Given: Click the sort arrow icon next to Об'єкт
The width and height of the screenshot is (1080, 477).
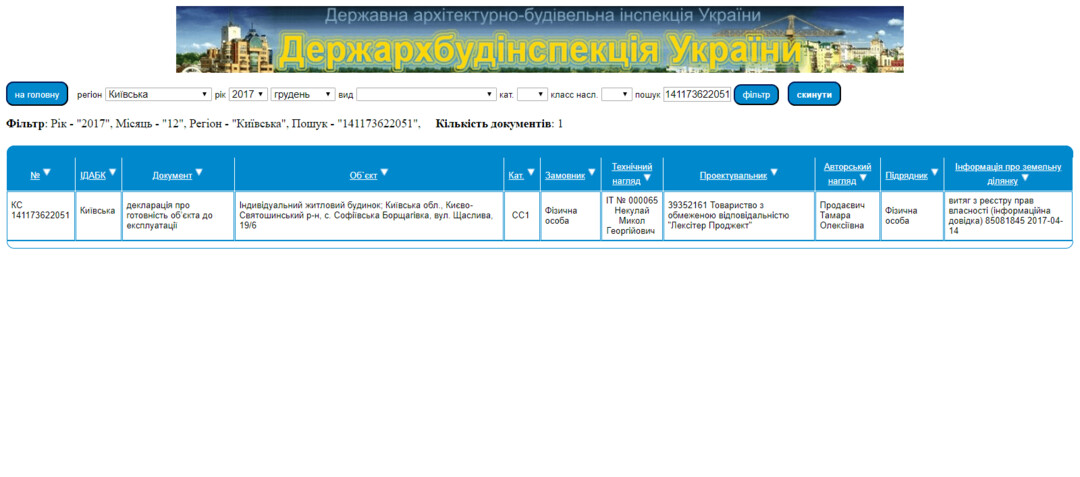Looking at the screenshot, I should [x=385, y=173].
